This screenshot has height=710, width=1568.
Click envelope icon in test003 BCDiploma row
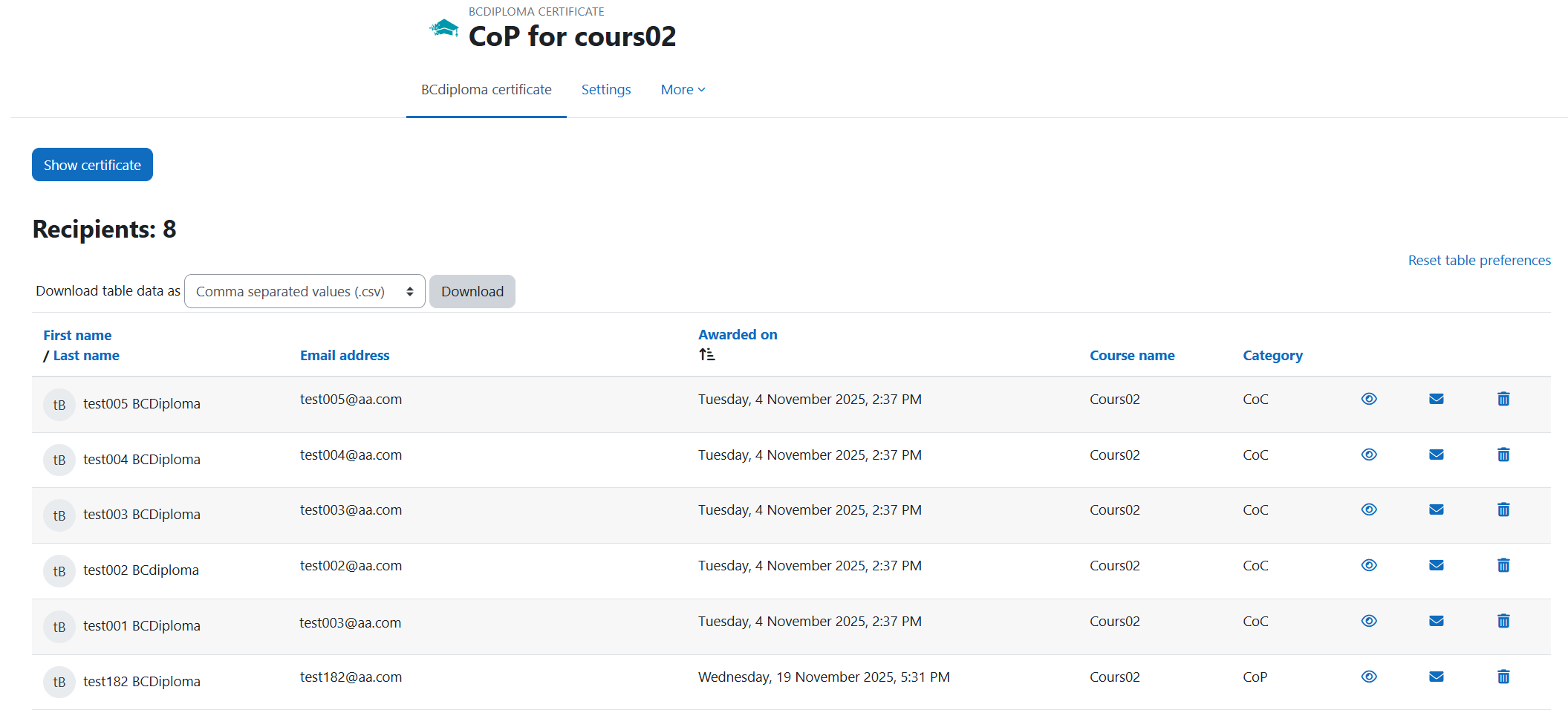pos(1437,509)
